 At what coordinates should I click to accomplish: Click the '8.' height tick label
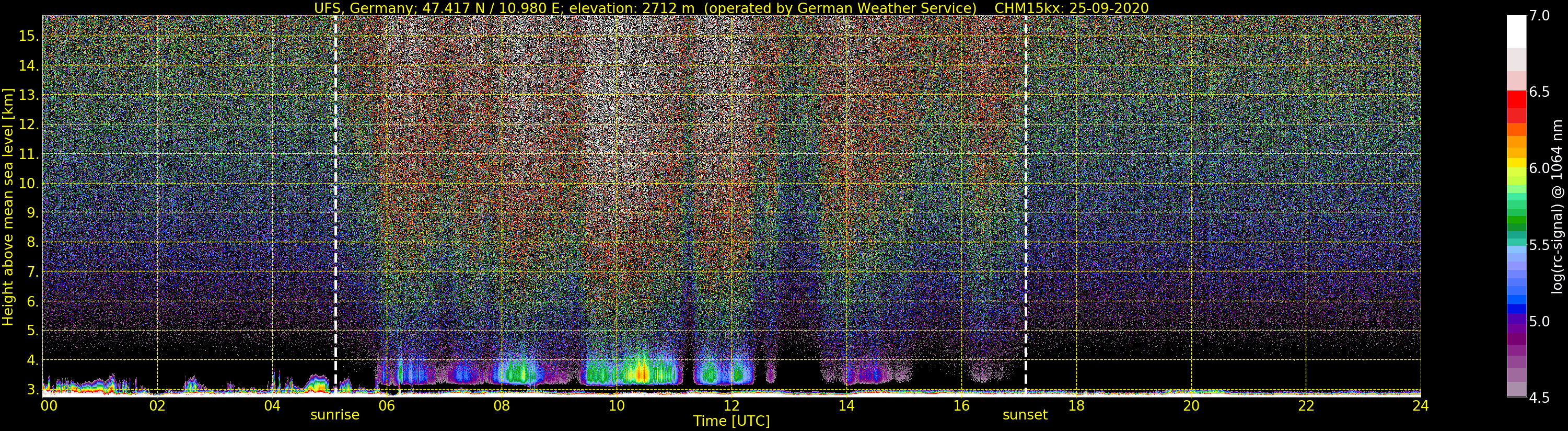(32, 242)
